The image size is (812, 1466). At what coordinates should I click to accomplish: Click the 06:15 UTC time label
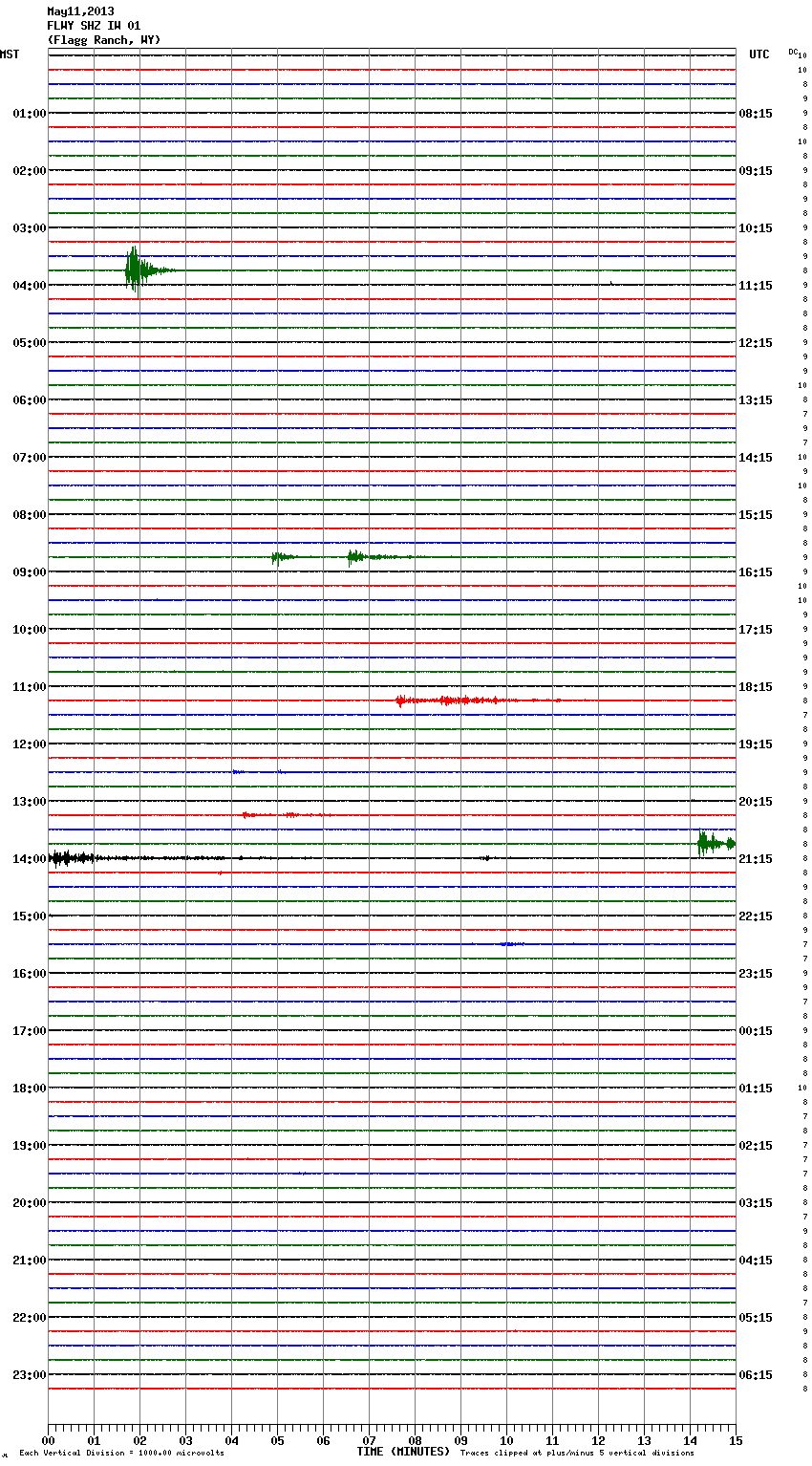tap(756, 1375)
